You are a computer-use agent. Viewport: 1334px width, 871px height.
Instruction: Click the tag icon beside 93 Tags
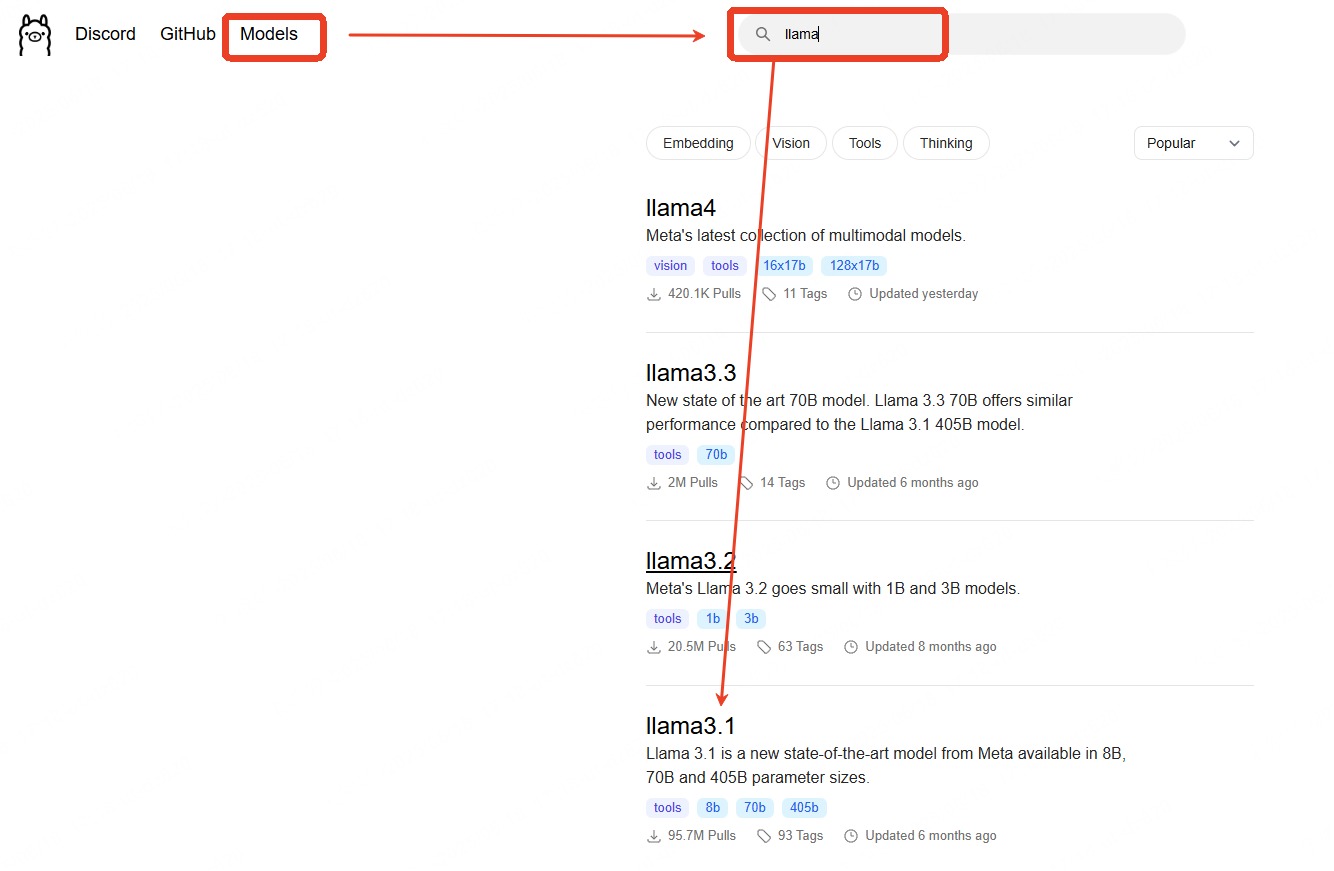coord(764,836)
